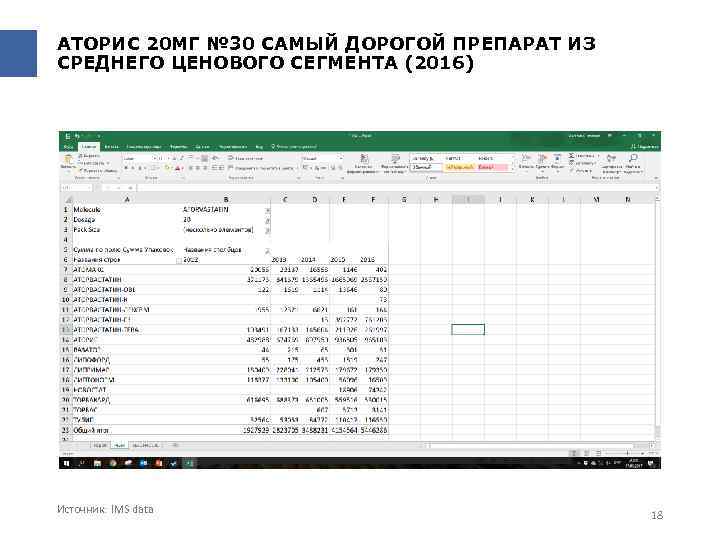The width and height of the screenshot is (720, 540).
Task: Select the ТОРВАКАРД row label
Action: [92, 400]
